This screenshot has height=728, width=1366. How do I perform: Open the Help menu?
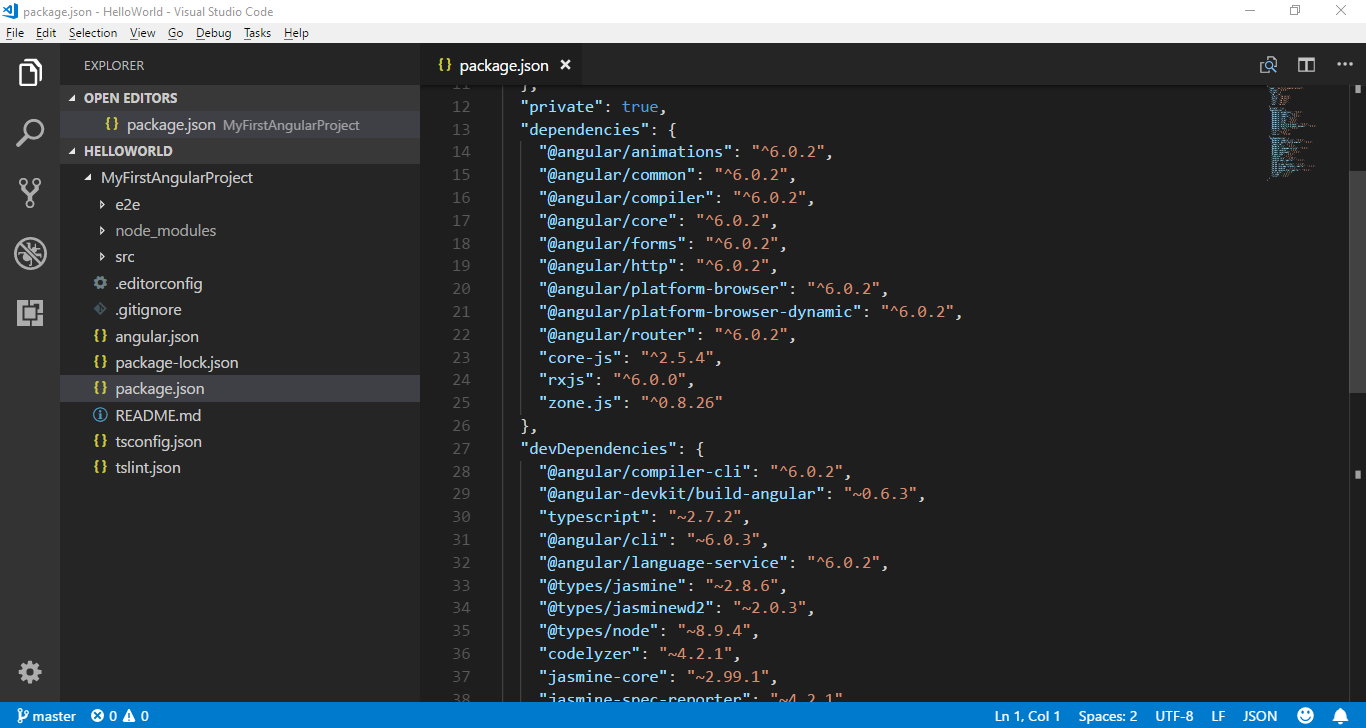[x=296, y=33]
